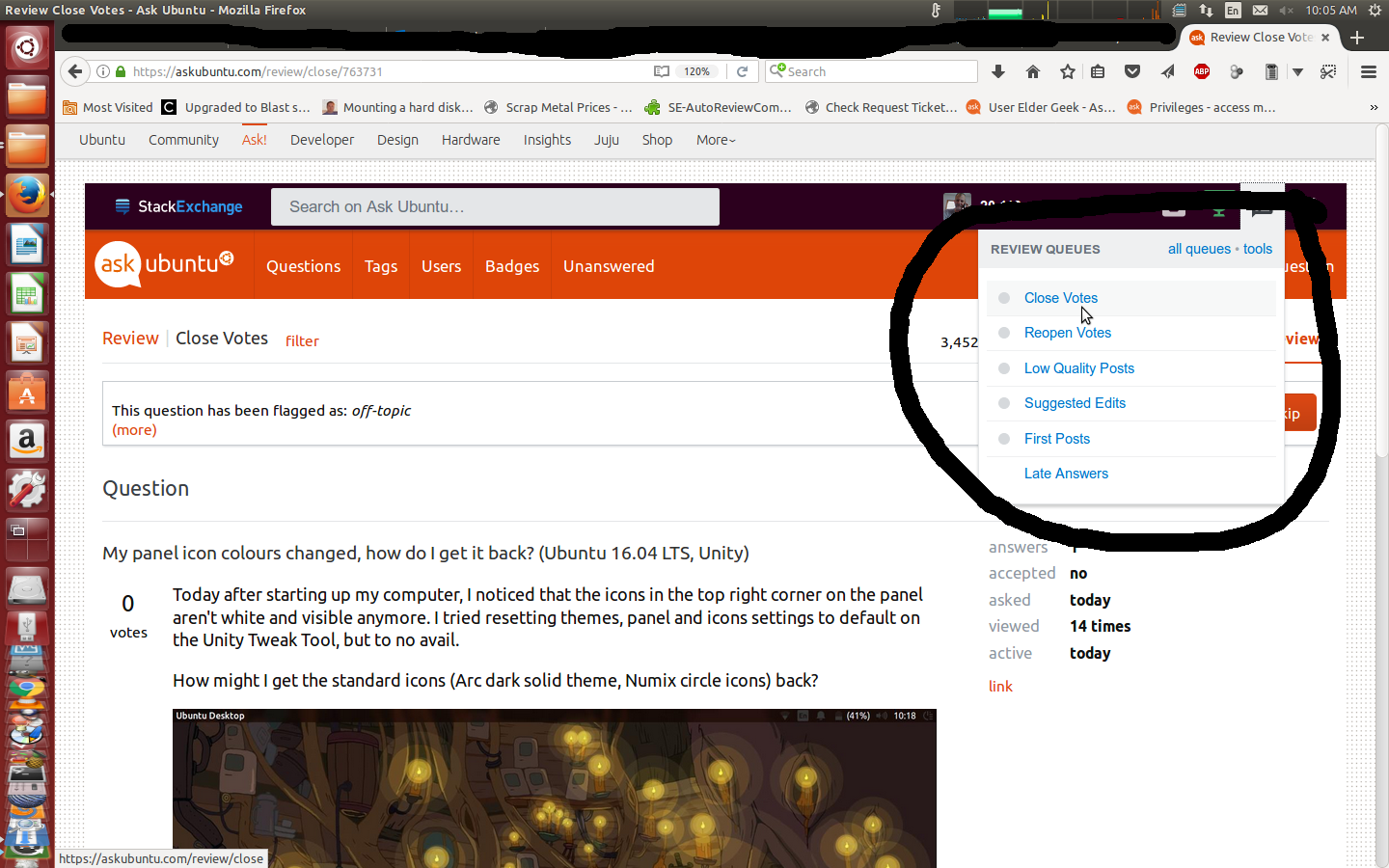Expand '(more)' under off-topic flag
This screenshot has height=868, width=1389.
(x=134, y=430)
